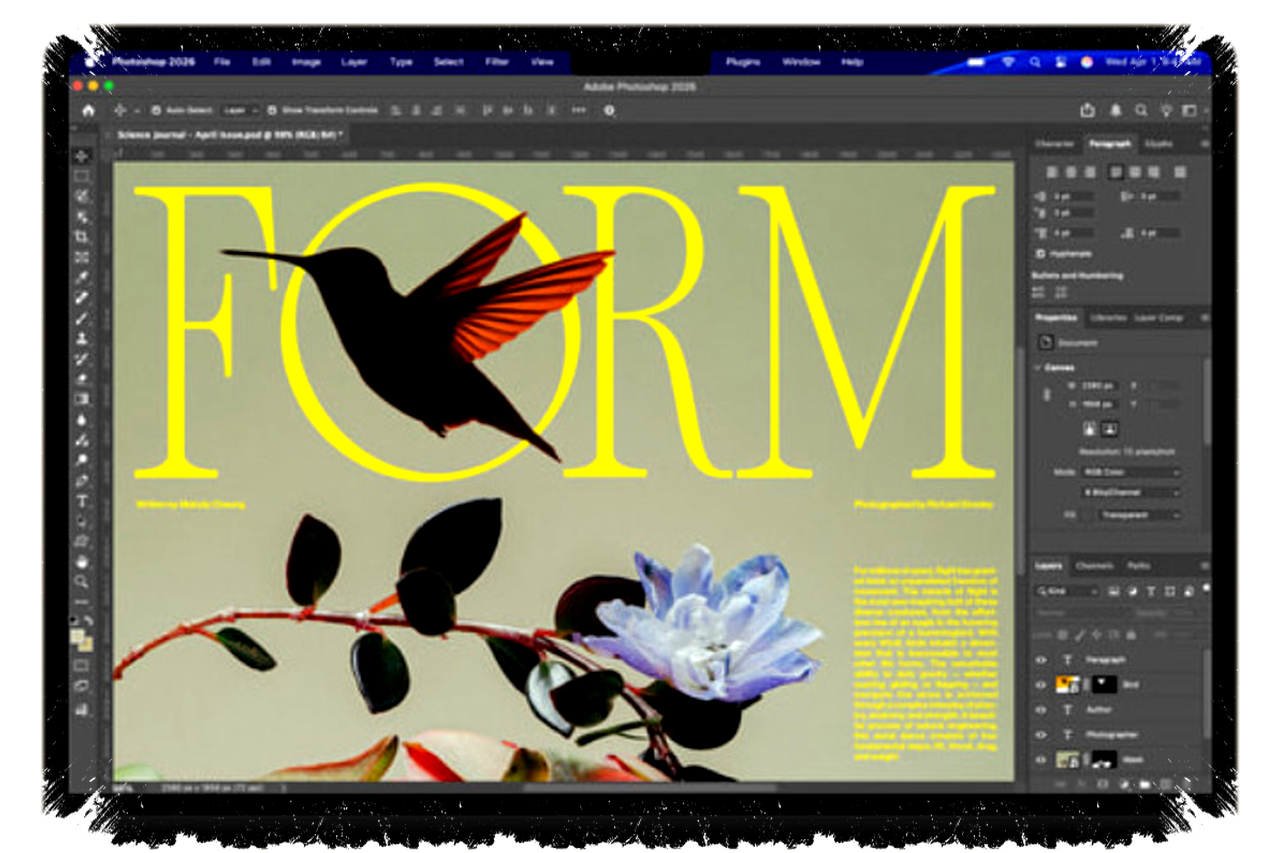Switch to the Channels tab
The width and height of the screenshot is (1280, 853).
pos(1094,566)
